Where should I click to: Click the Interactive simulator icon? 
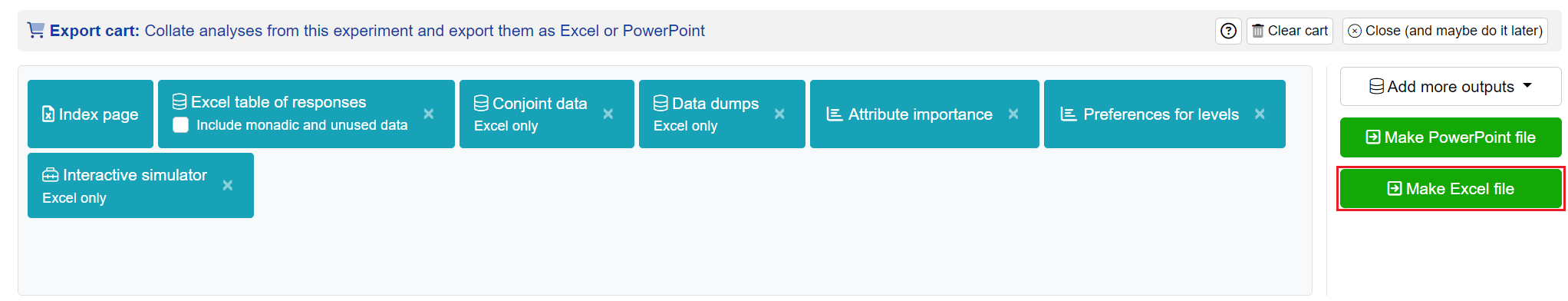tap(50, 175)
